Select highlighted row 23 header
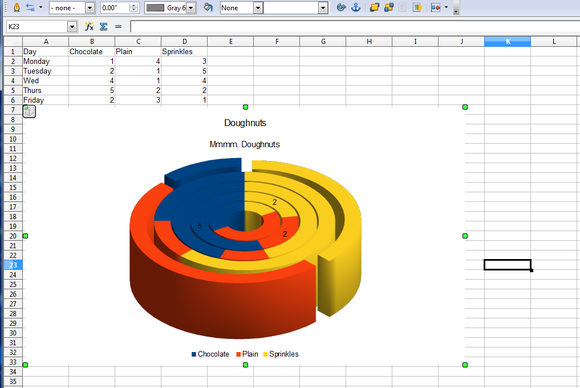The image size is (580, 388). click(x=13, y=265)
